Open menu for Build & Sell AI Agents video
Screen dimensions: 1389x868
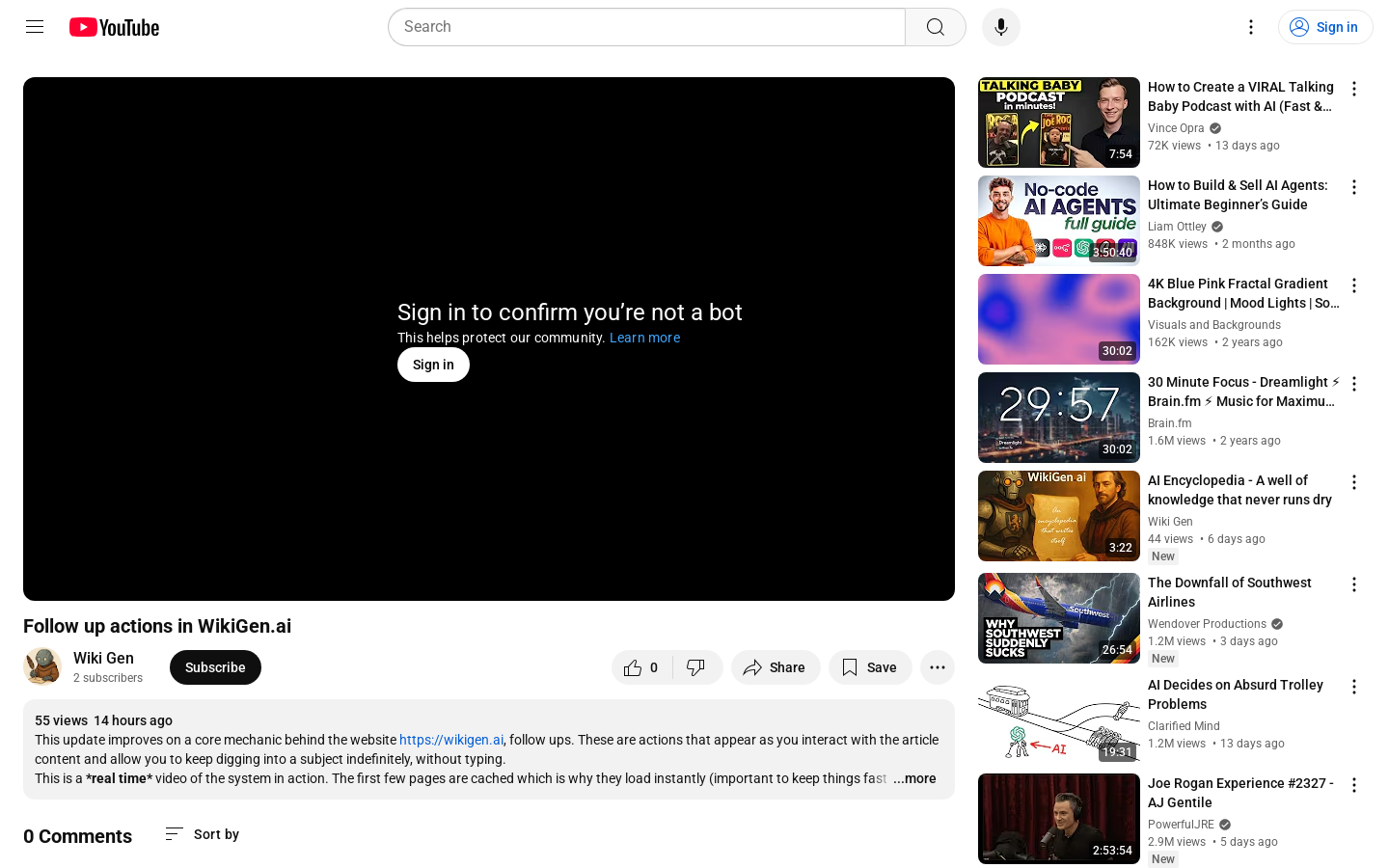click(1354, 187)
